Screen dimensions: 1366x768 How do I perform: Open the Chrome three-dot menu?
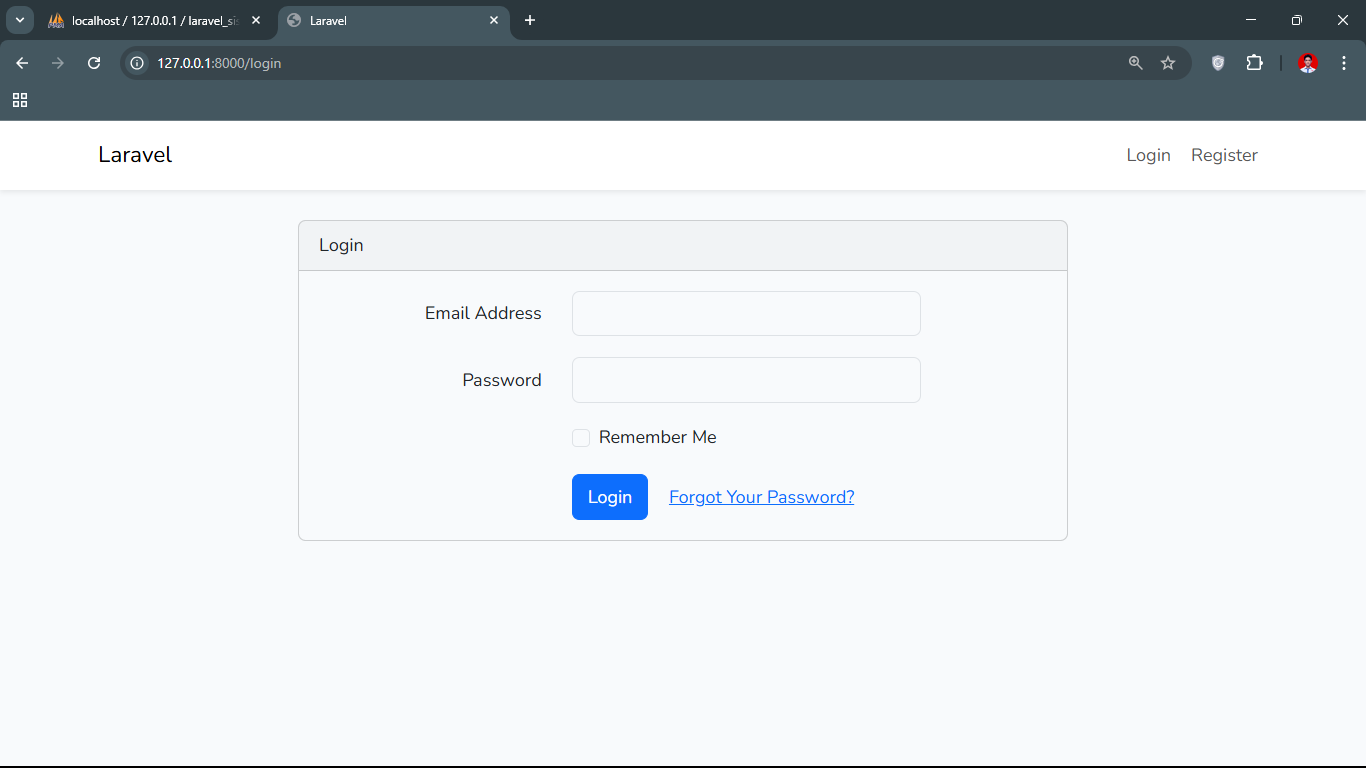(x=1344, y=63)
